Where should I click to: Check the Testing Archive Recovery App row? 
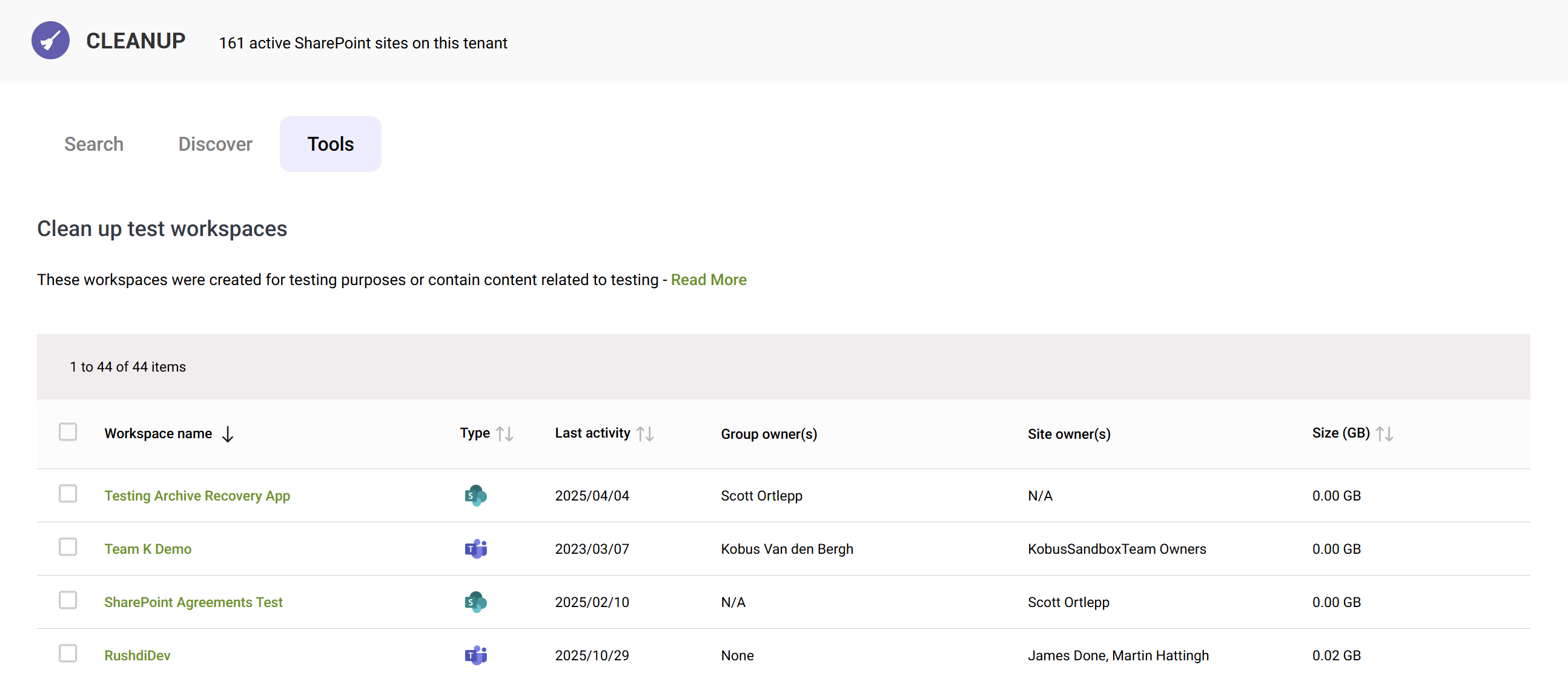click(68, 493)
